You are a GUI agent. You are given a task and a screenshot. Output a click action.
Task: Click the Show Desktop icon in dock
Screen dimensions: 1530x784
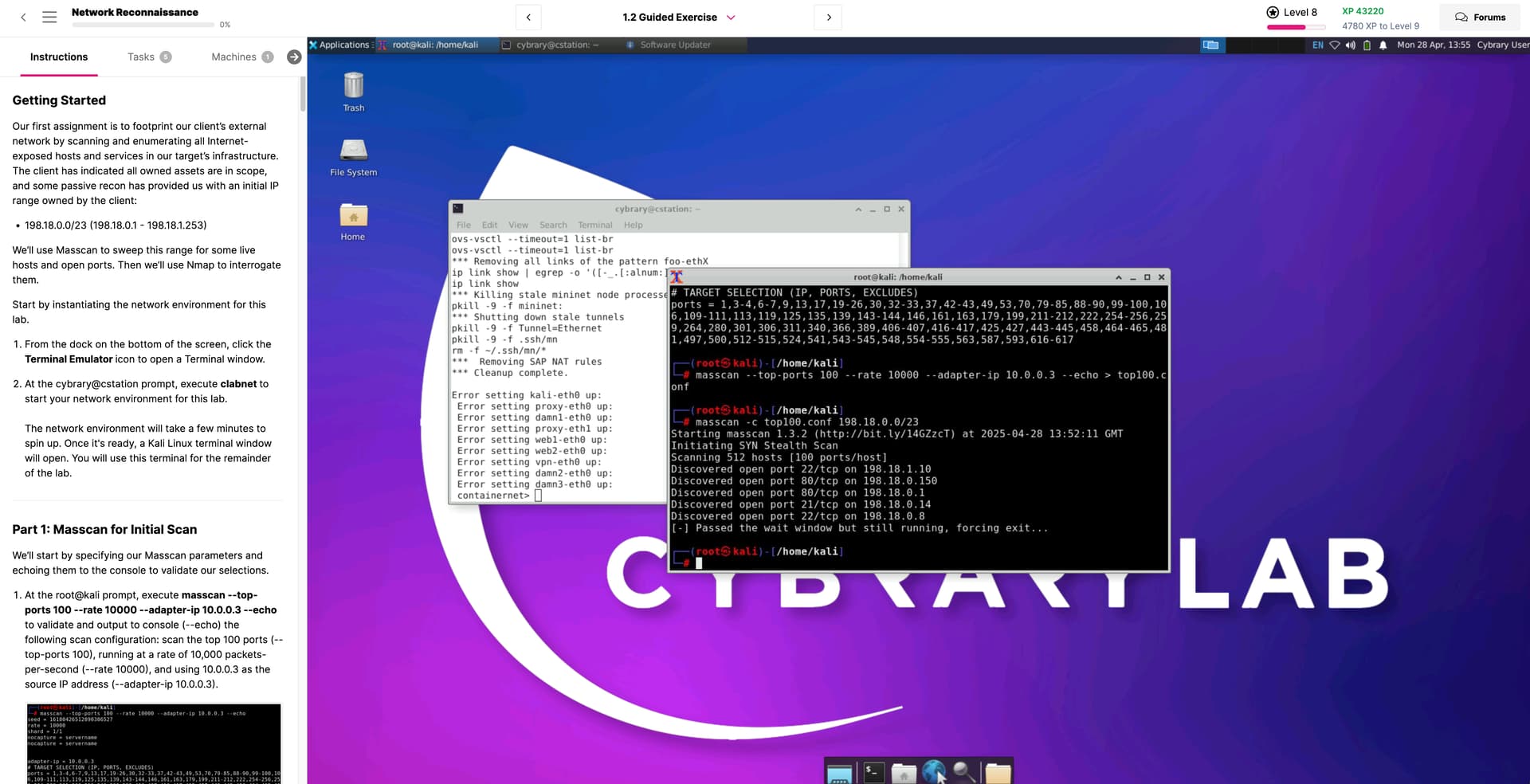tap(839, 773)
